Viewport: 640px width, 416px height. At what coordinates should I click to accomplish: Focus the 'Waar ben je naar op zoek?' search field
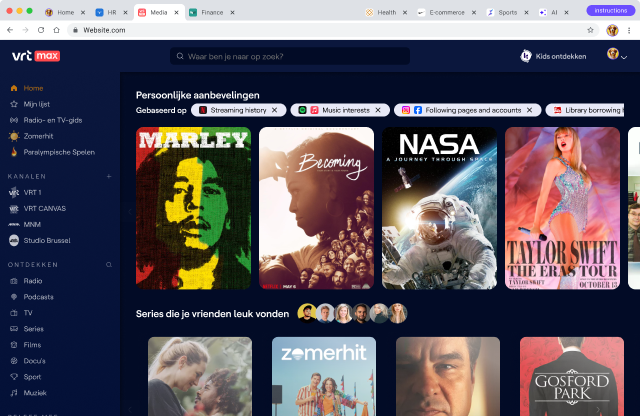coord(290,56)
